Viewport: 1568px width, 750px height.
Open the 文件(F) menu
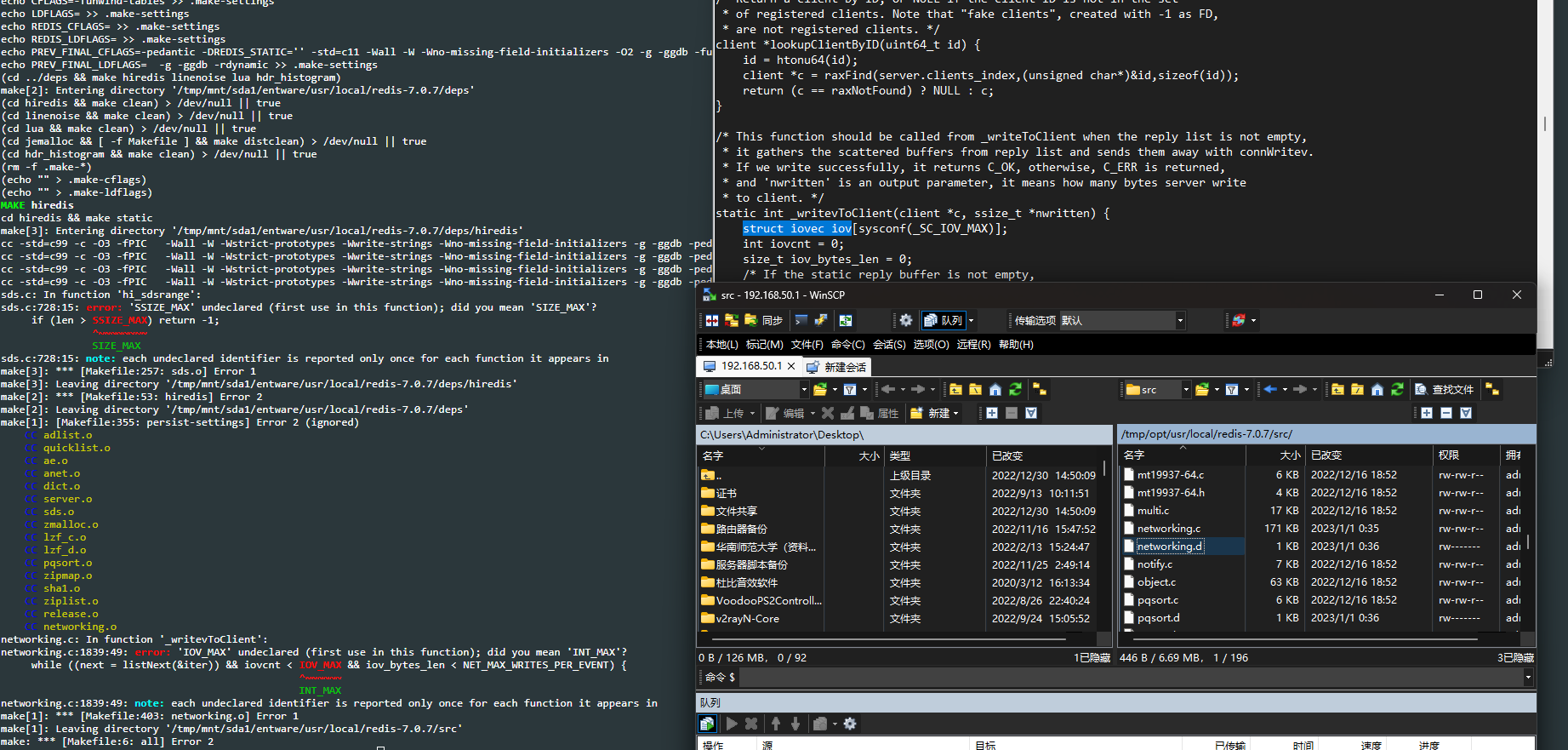(x=807, y=344)
